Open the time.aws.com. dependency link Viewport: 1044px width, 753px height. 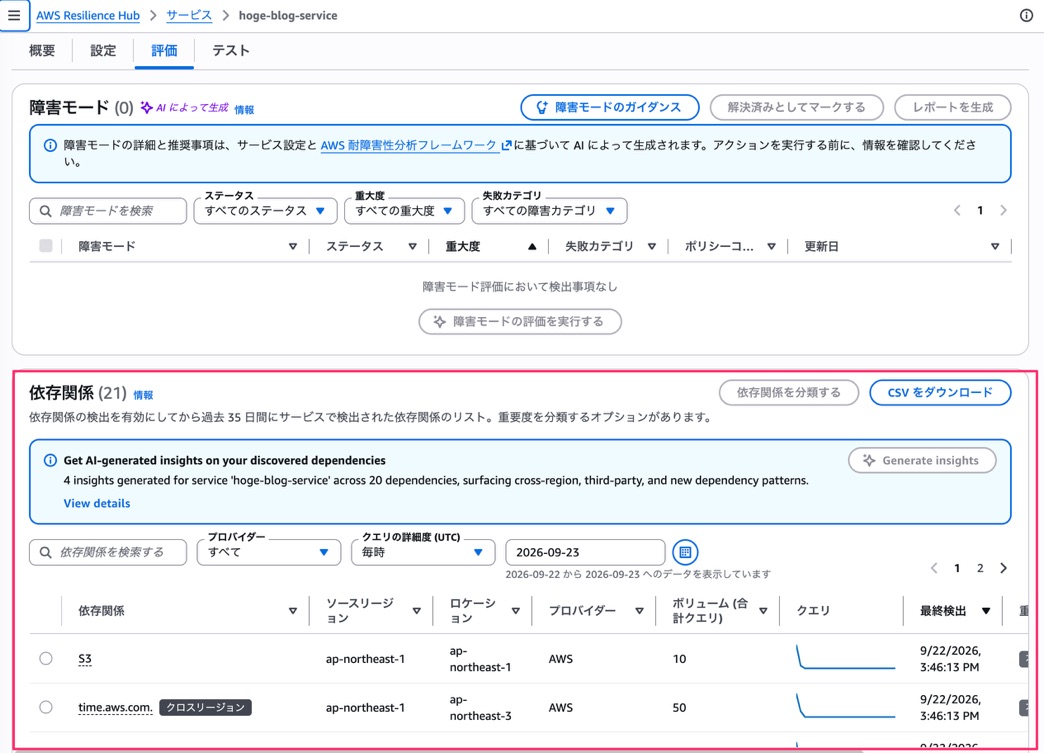(115, 707)
